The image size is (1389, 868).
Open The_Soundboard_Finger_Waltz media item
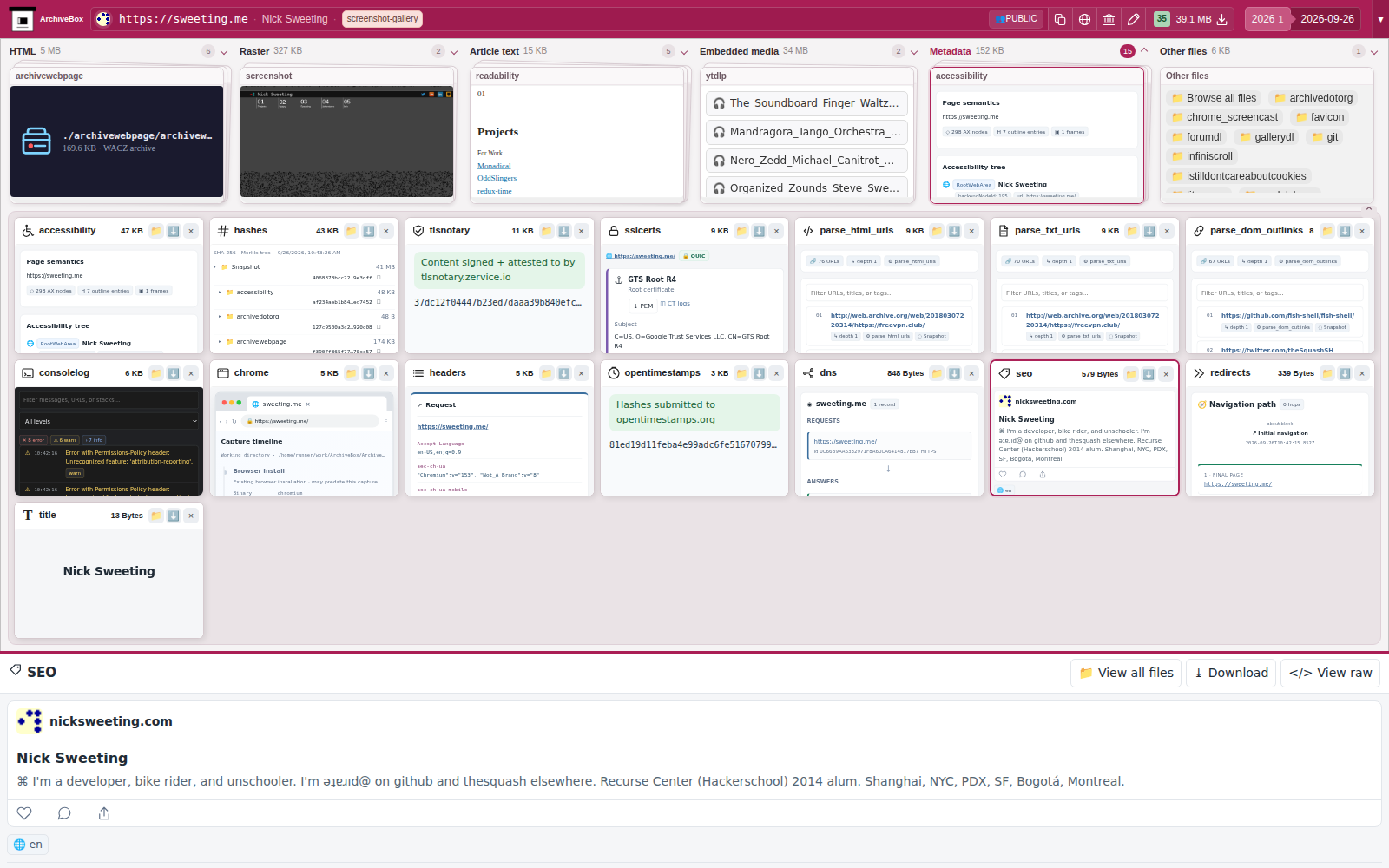point(806,103)
